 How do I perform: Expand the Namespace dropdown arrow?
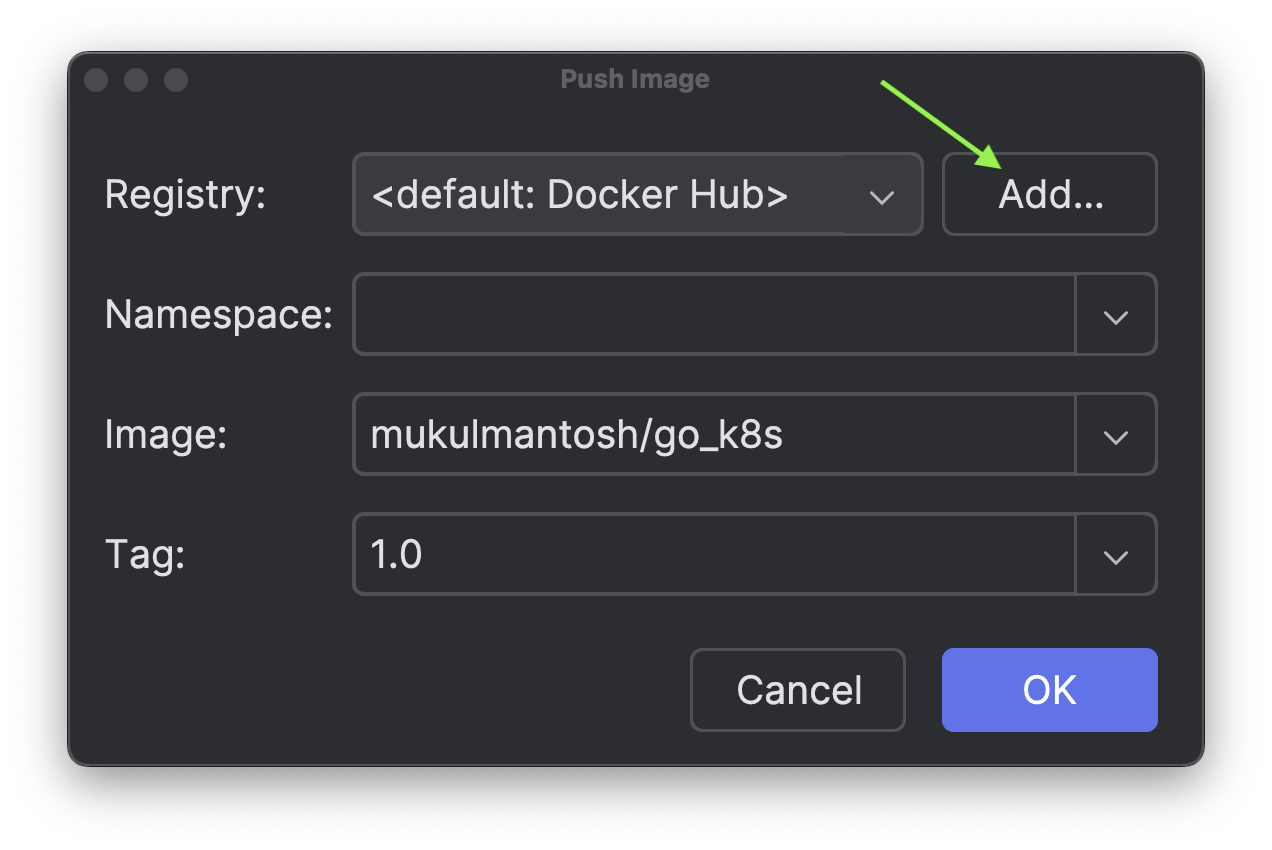click(1116, 314)
